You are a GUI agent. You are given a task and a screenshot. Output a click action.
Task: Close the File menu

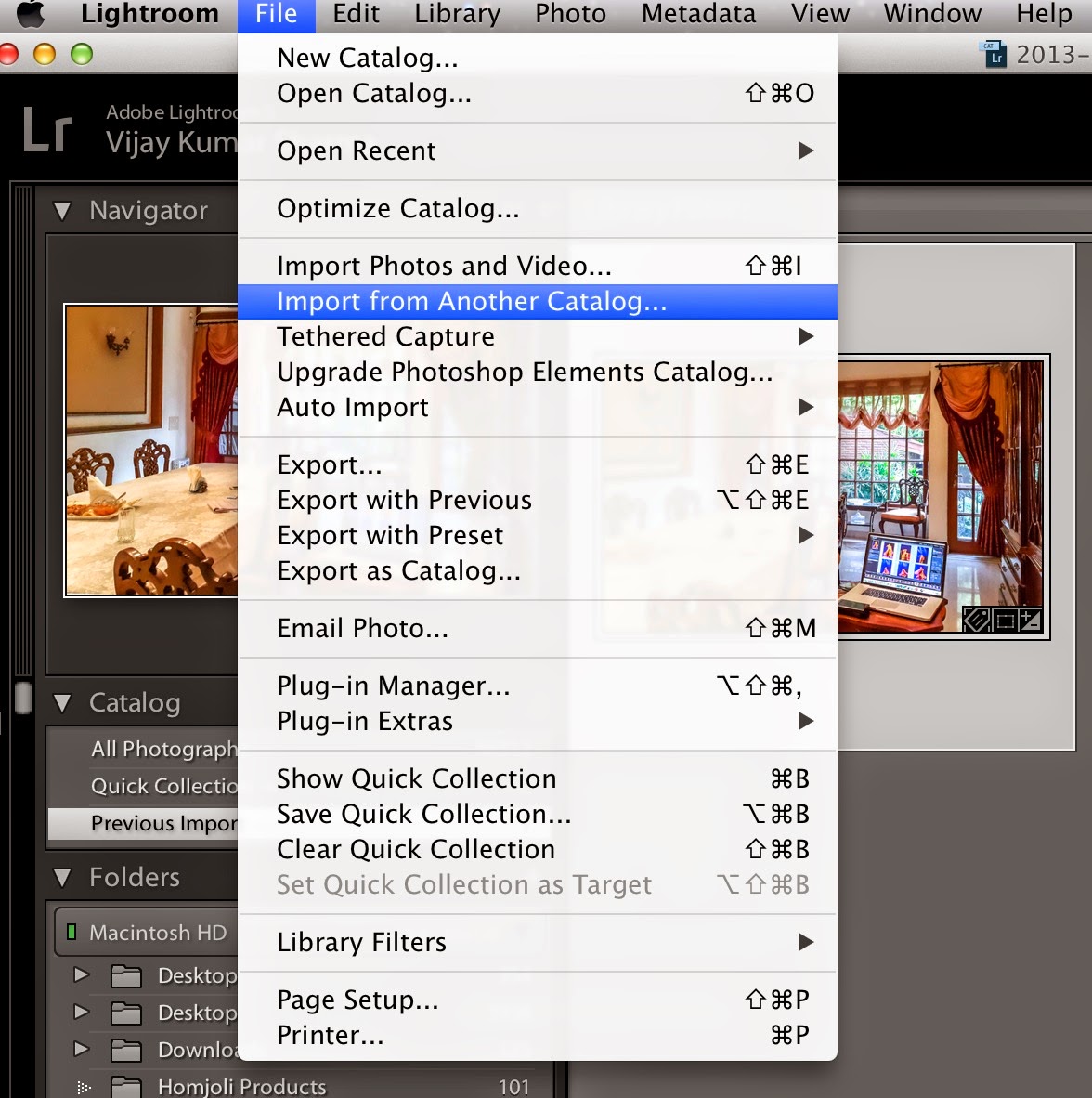click(x=277, y=14)
